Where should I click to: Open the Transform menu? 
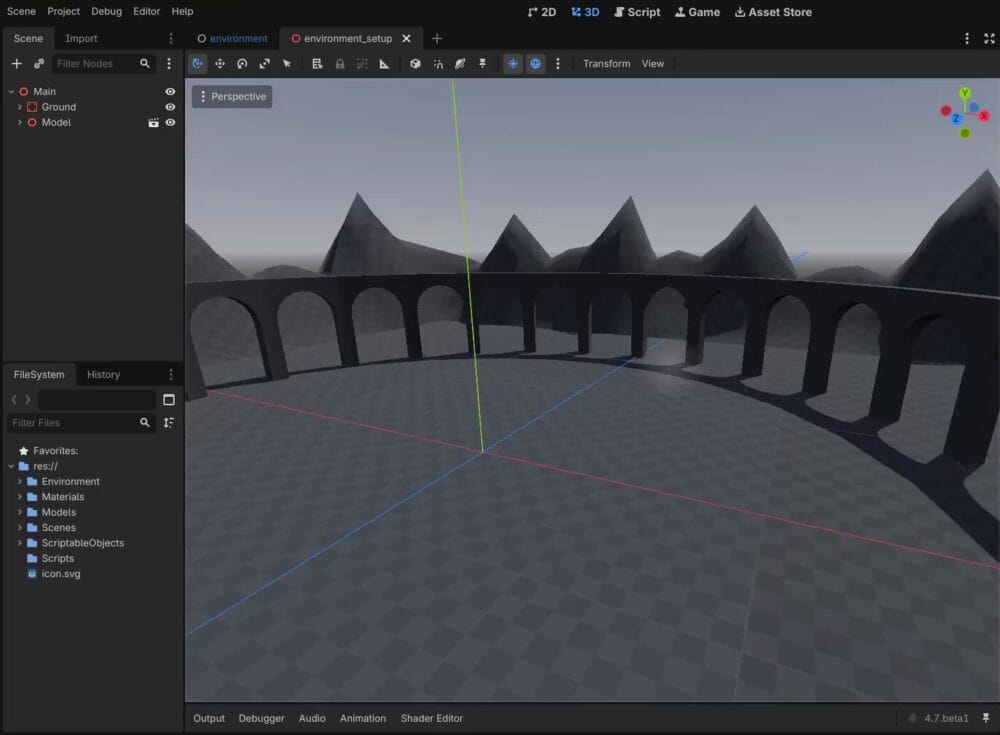[x=607, y=64]
